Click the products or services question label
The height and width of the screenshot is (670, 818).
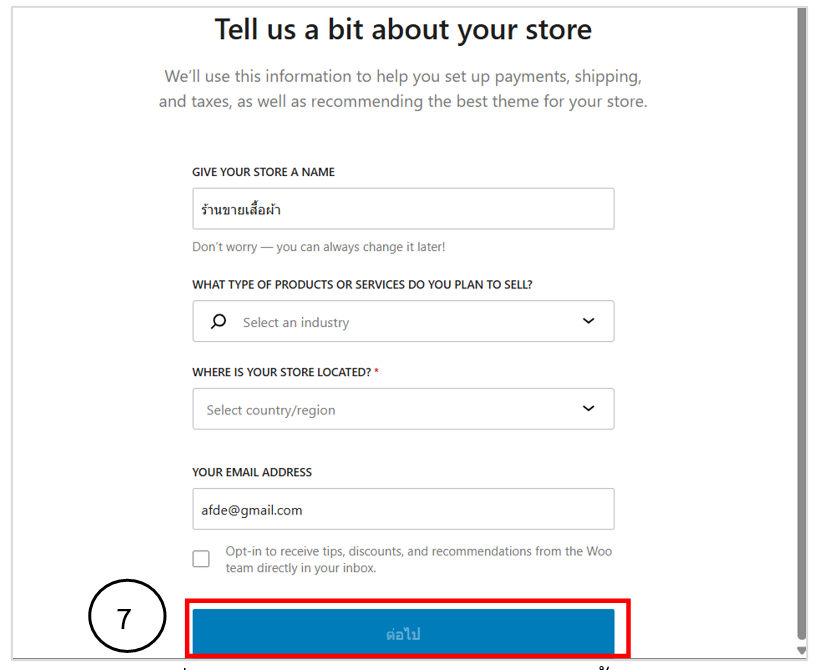pos(362,285)
